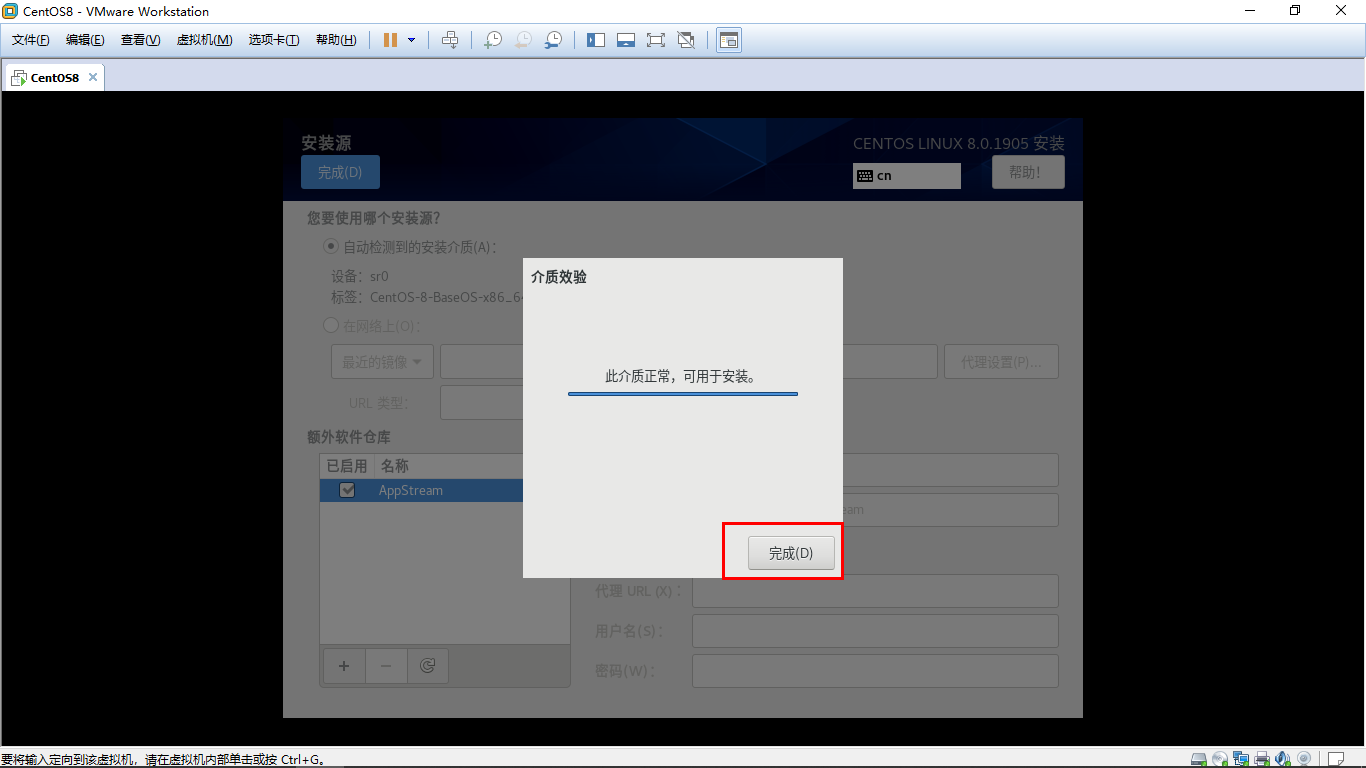The width and height of the screenshot is (1366, 768).
Task: Remove the repository with the minus button
Action: click(386, 666)
